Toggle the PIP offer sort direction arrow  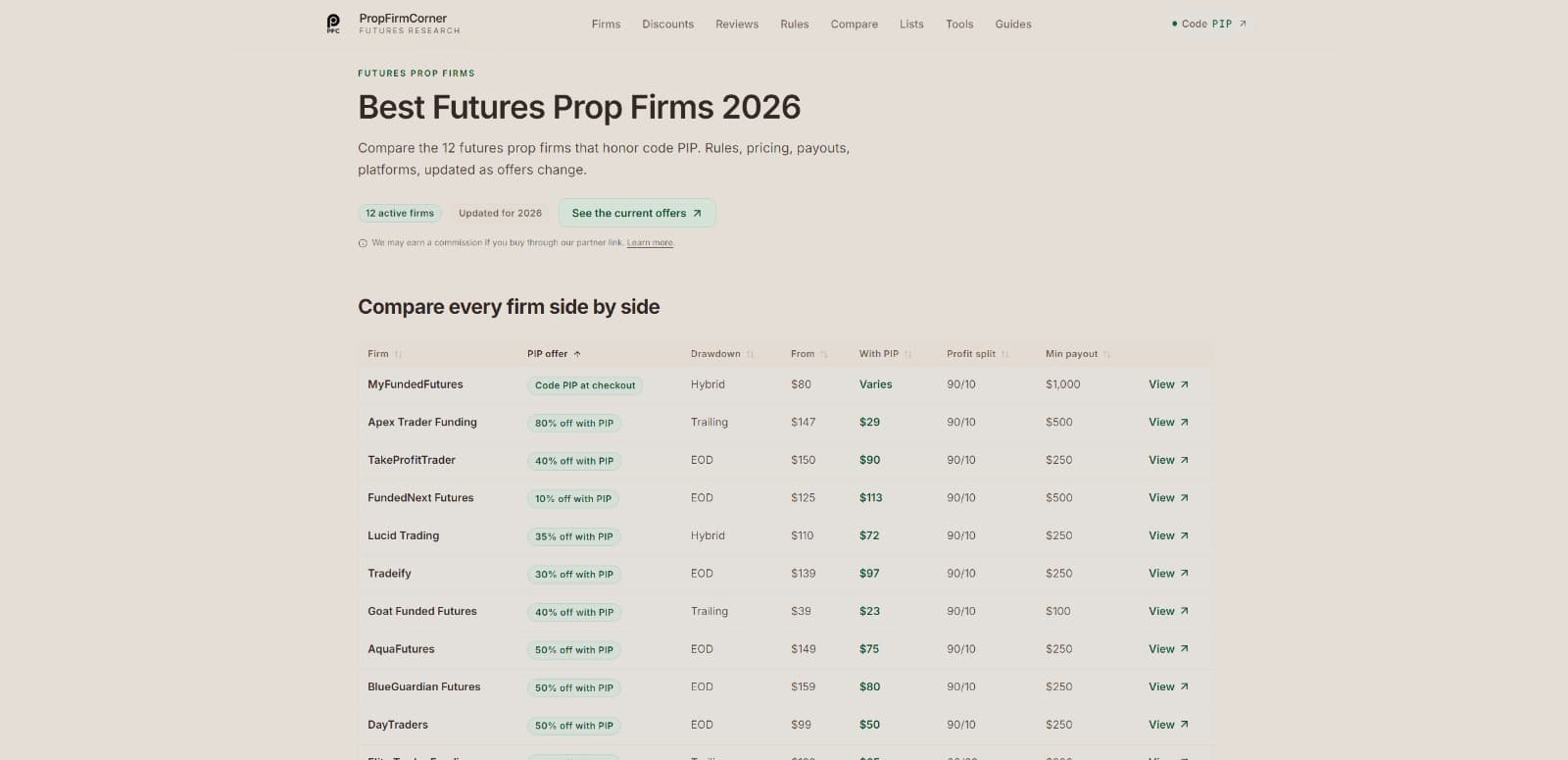pyautogui.click(x=579, y=354)
